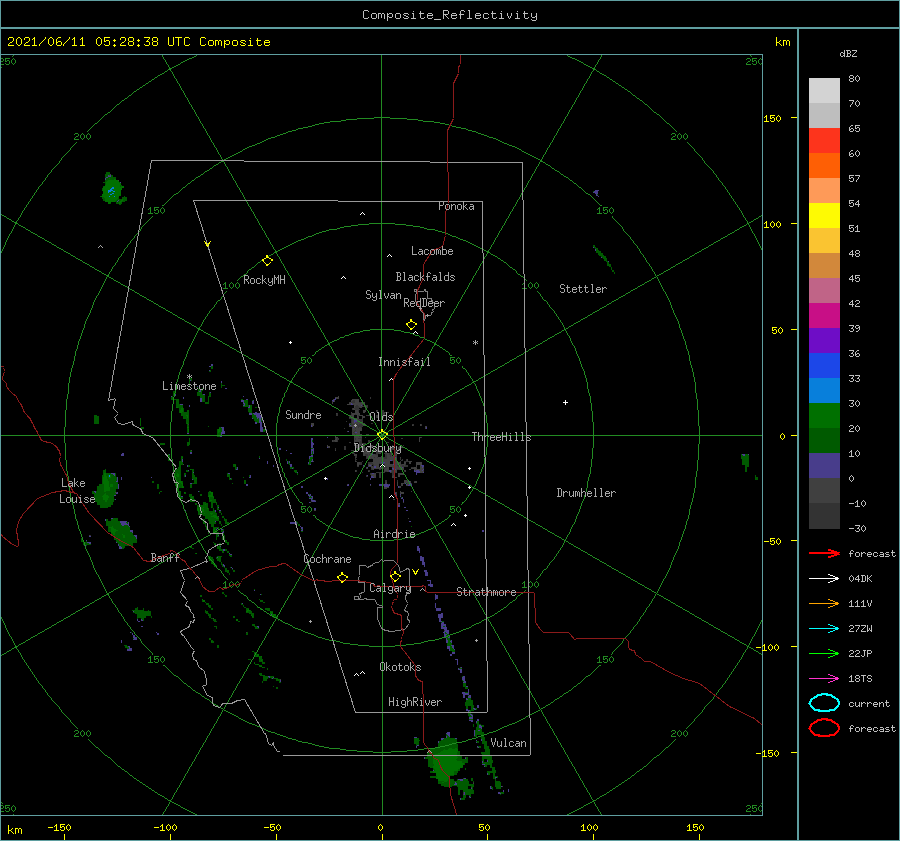Viewport: 900px width, 841px height.
Task: Click the cyan current ellipse legend icon
Action: (824, 703)
